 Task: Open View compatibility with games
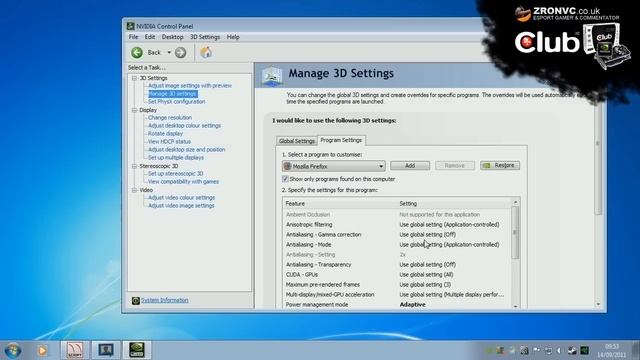183,182
